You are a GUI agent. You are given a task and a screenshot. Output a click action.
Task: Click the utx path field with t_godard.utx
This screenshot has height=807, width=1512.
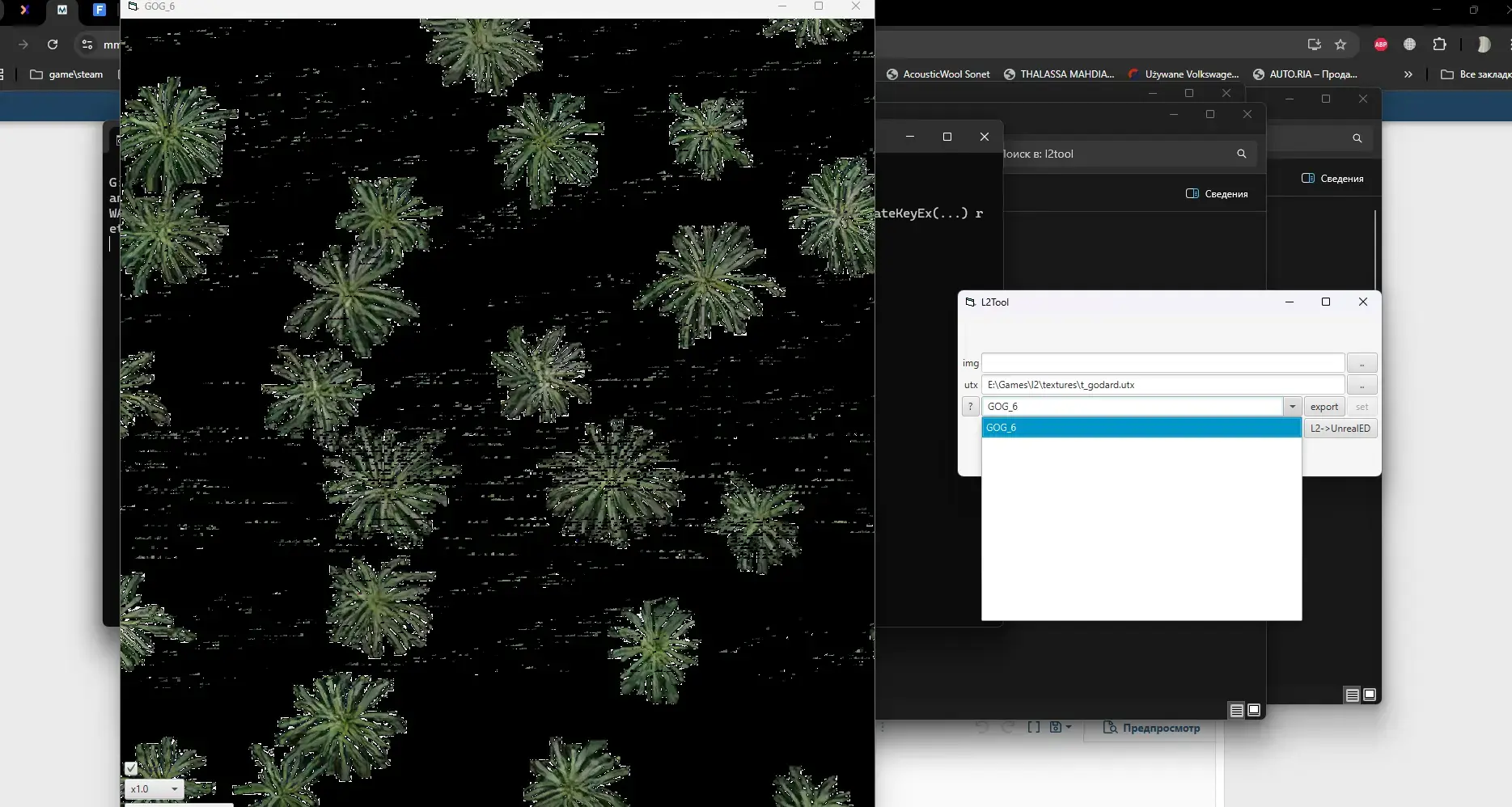point(1163,385)
